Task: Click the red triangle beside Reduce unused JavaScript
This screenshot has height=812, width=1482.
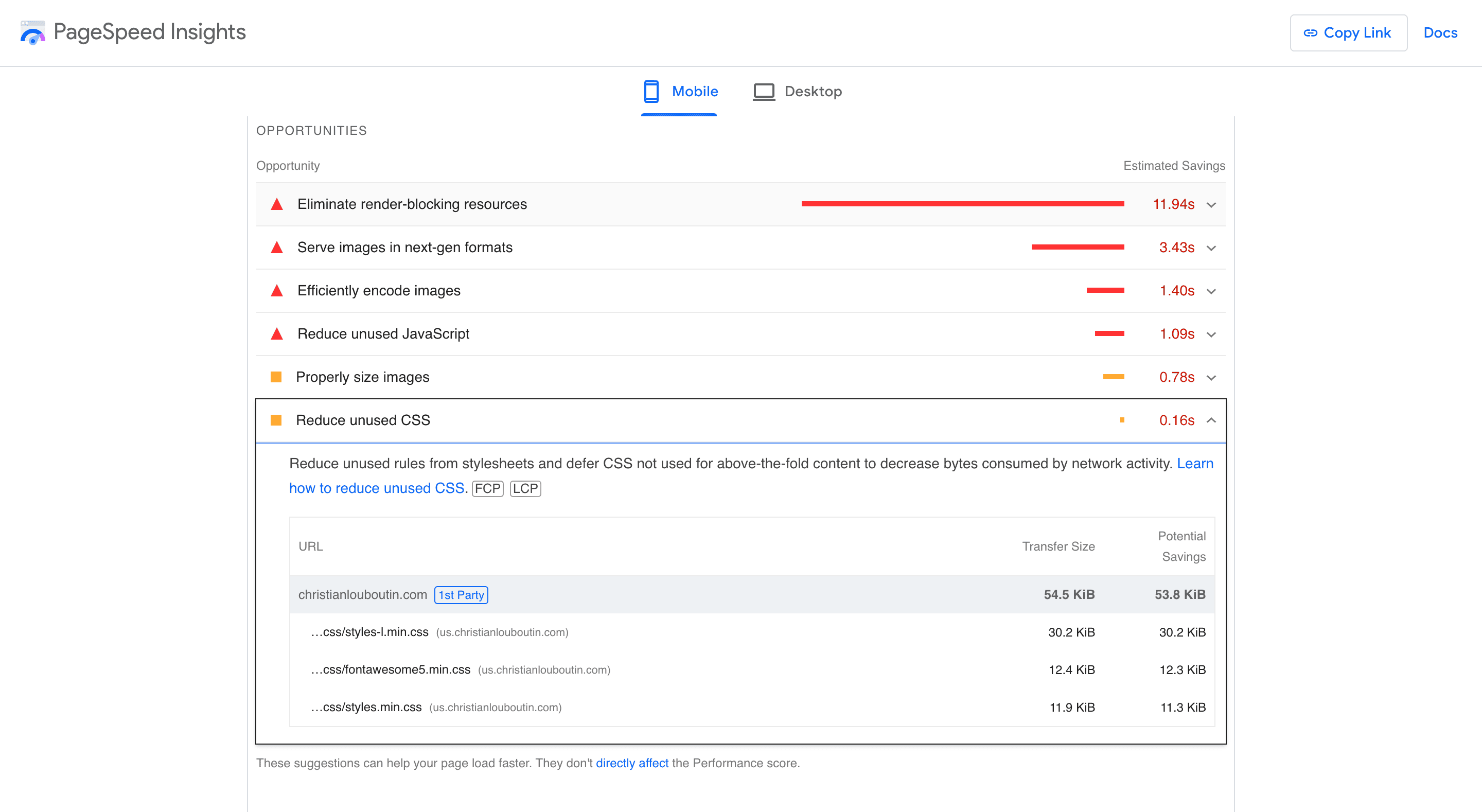Action: [277, 333]
